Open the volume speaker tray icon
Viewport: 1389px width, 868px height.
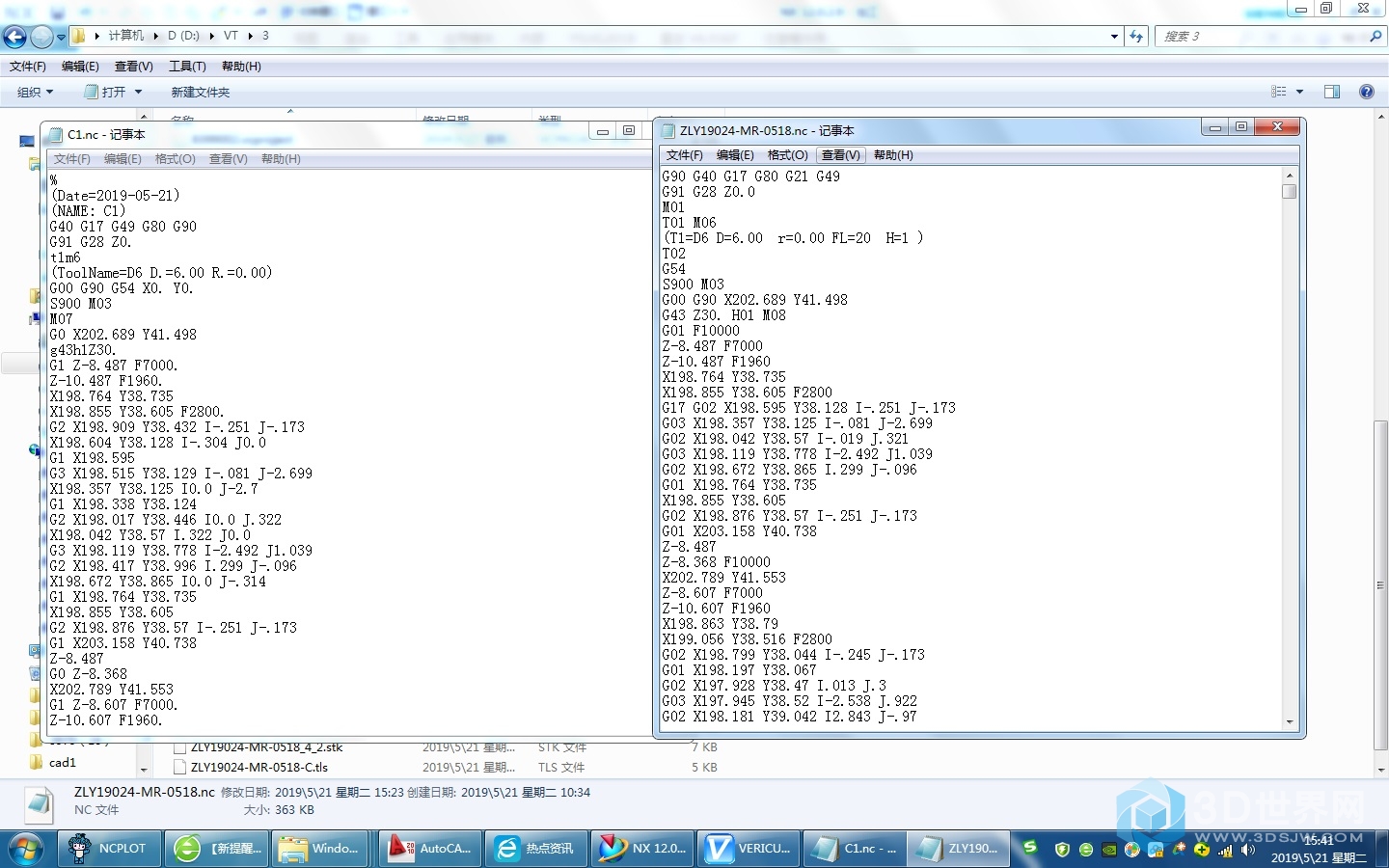click(x=1248, y=850)
